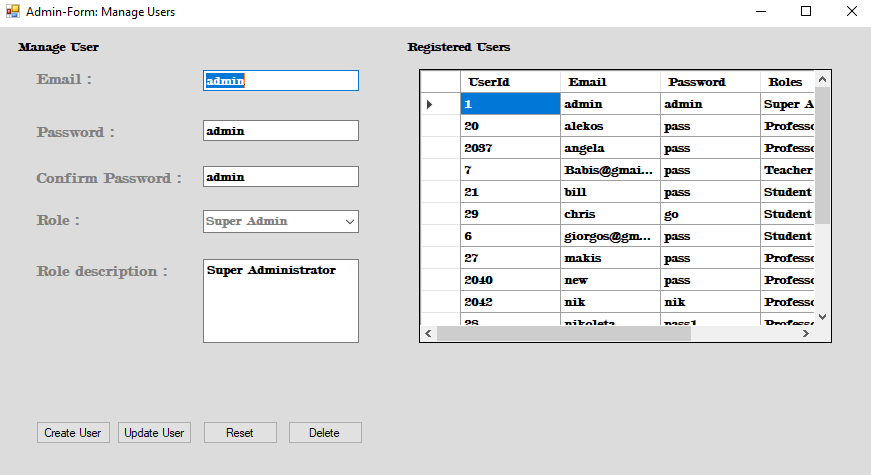Click the application icon in the title bar
This screenshot has width=871, height=475.
[12, 11]
